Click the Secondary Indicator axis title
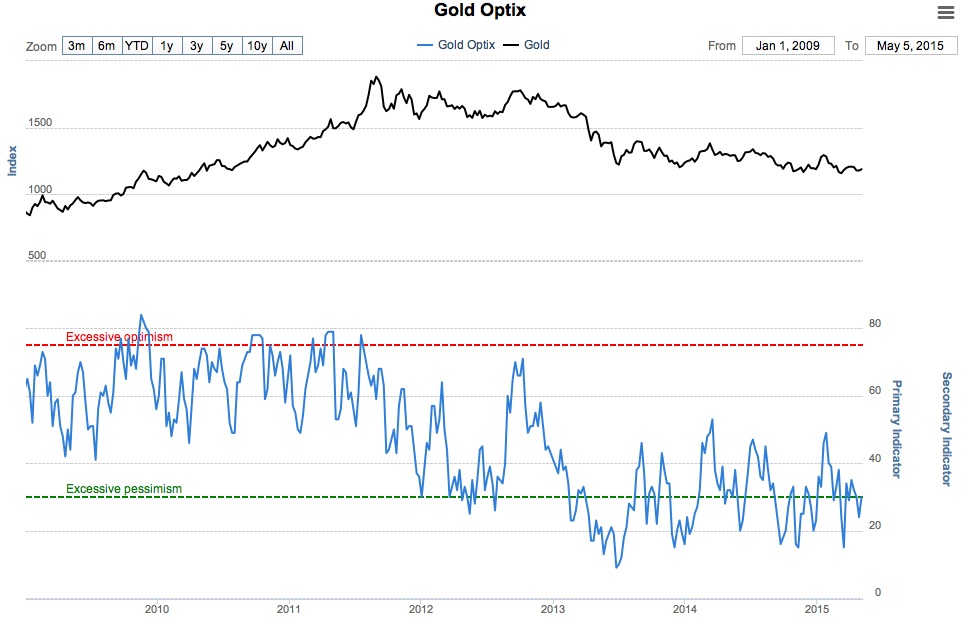This screenshot has height=618, width=963. (946, 429)
